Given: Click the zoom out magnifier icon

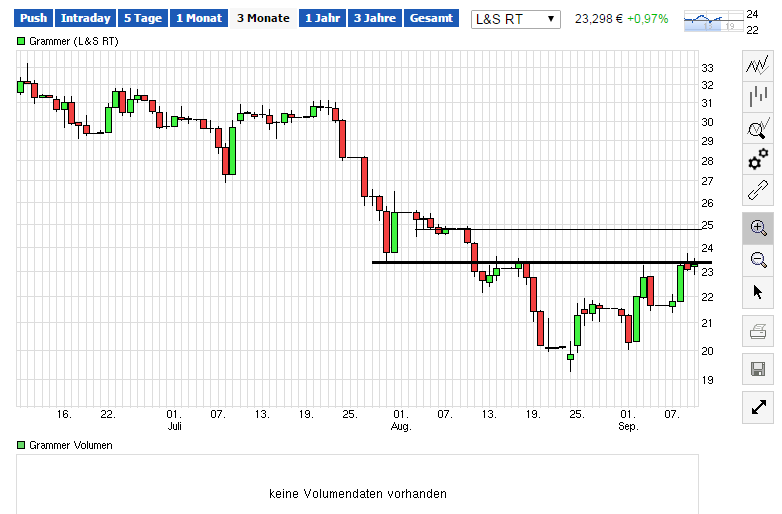Looking at the screenshot, I should pos(758,260).
